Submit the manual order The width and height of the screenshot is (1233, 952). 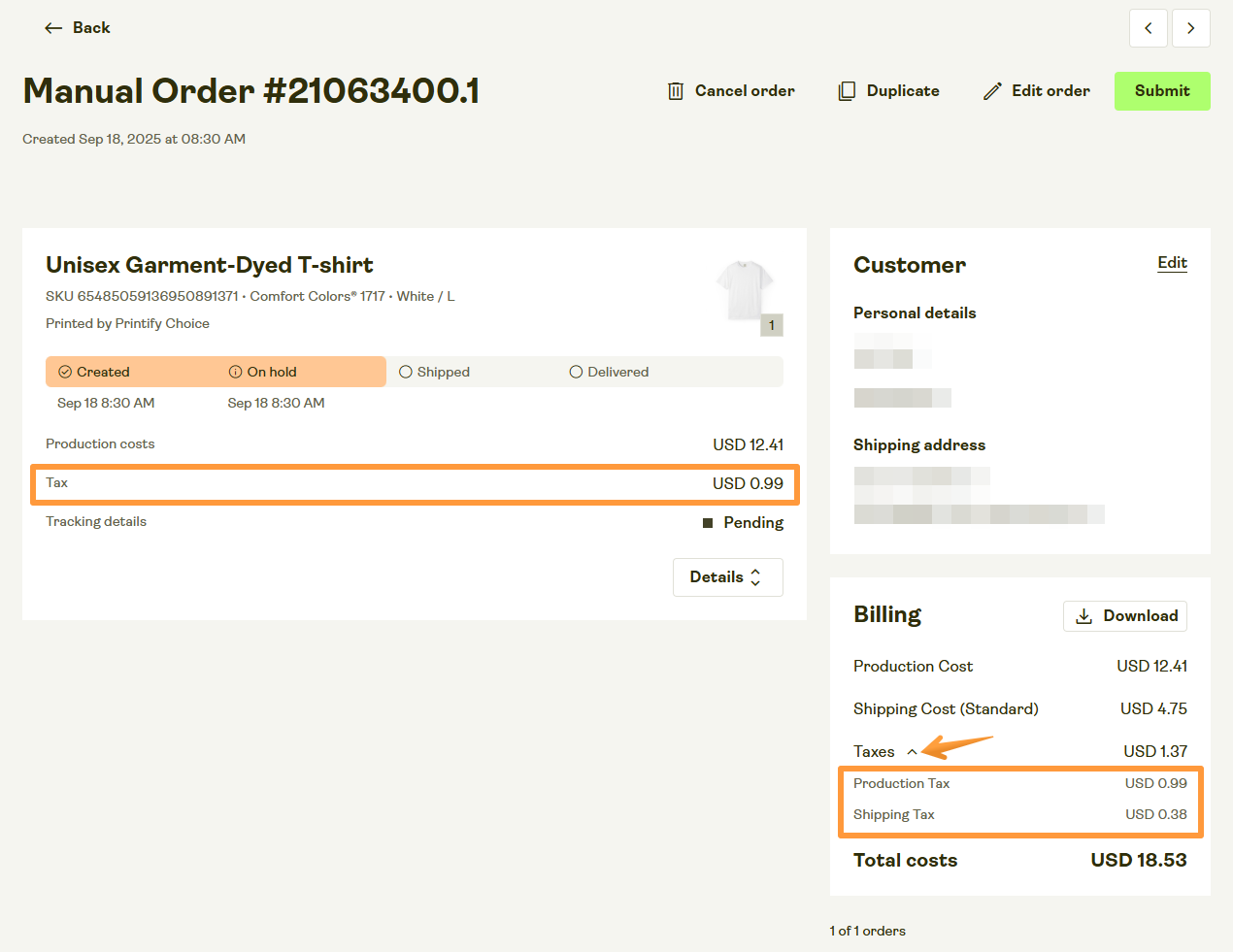(x=1162, y=90)
